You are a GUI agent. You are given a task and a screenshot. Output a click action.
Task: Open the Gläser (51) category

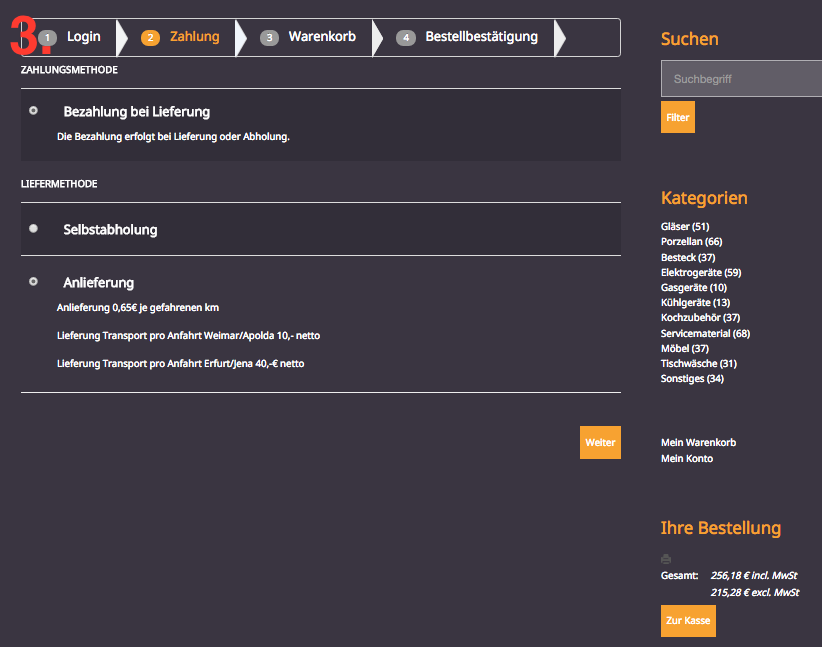tap(685, 227)
